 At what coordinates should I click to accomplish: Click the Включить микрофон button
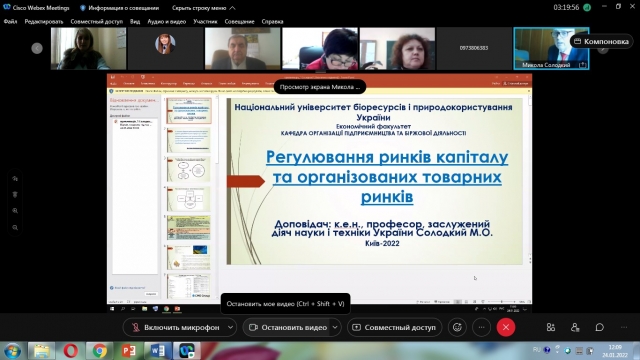point(176,327)
